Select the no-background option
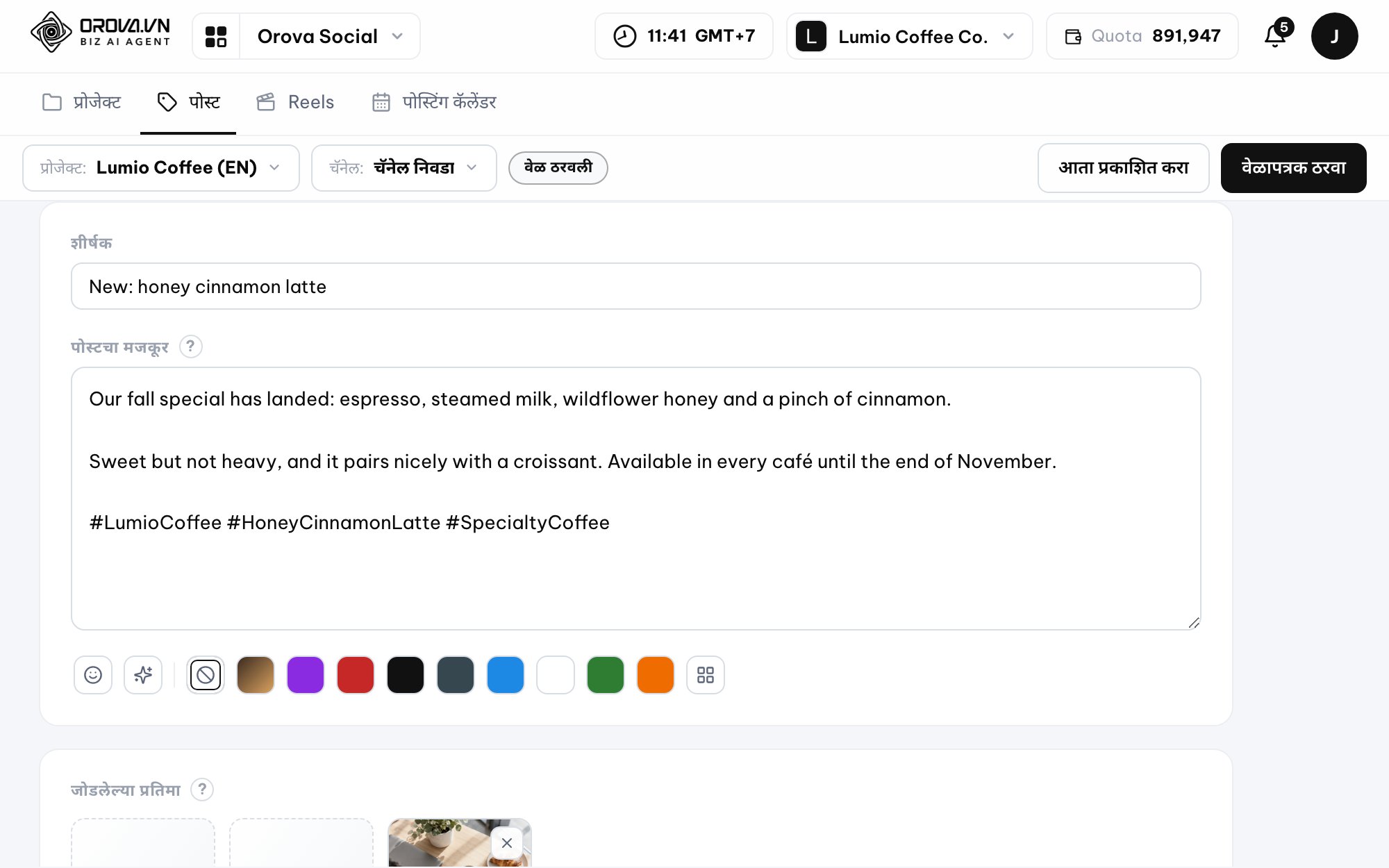 (206, 674)
